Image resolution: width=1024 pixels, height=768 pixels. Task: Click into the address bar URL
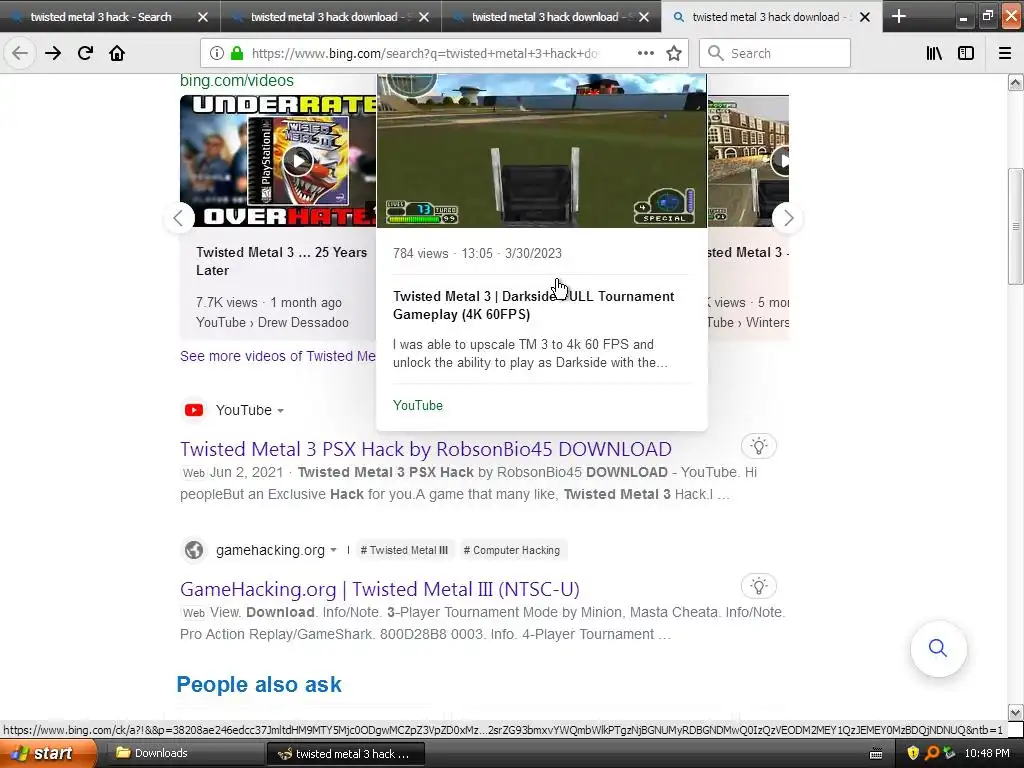click(x=424, y=54)
